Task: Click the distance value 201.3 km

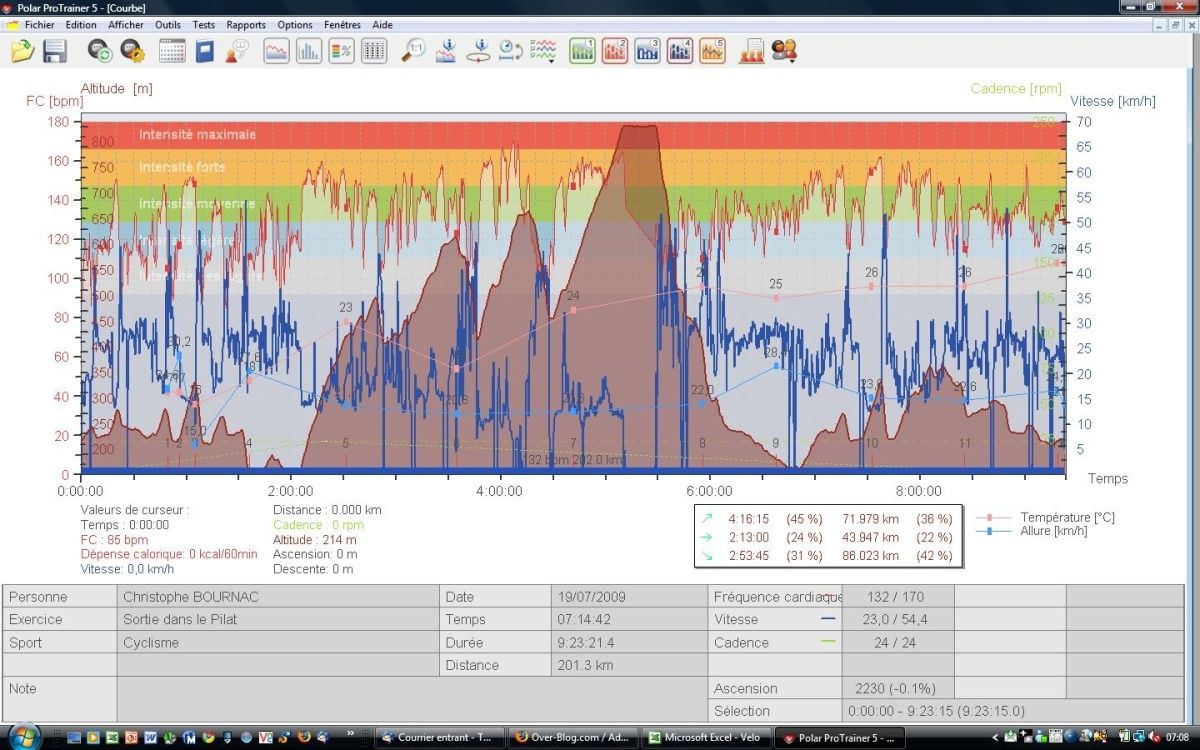Action: [x=586, y=665]
